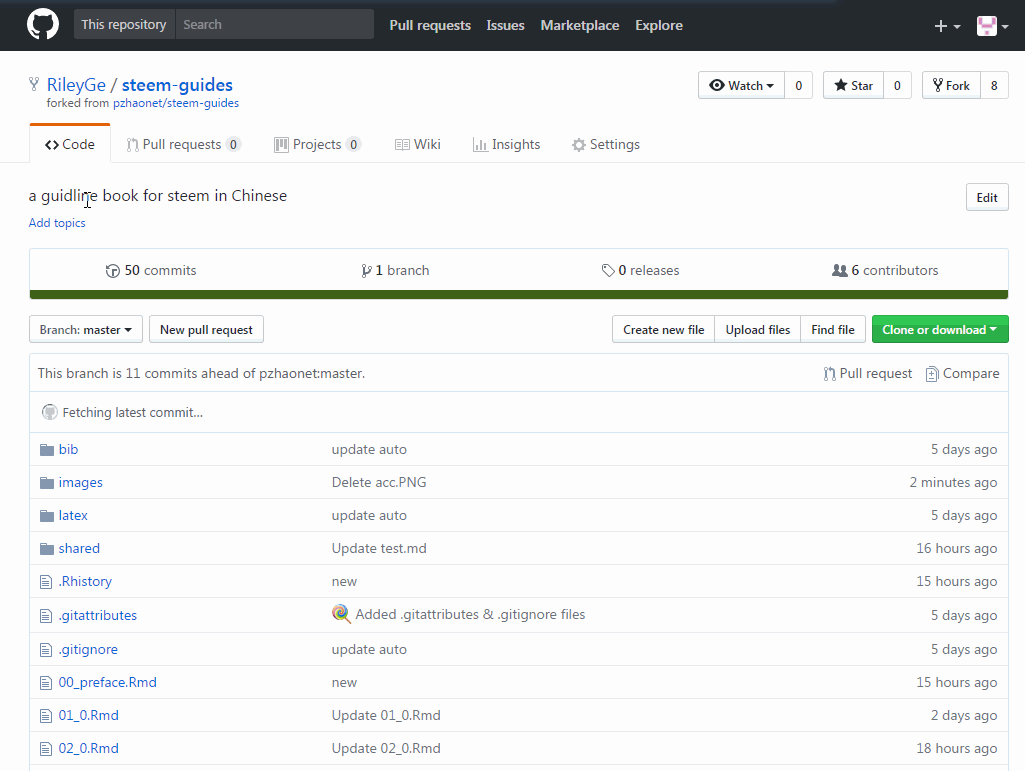Viewport: 1025px width, 771px height.
Task: Open the Wiki tab
Action: coord(418,145)
